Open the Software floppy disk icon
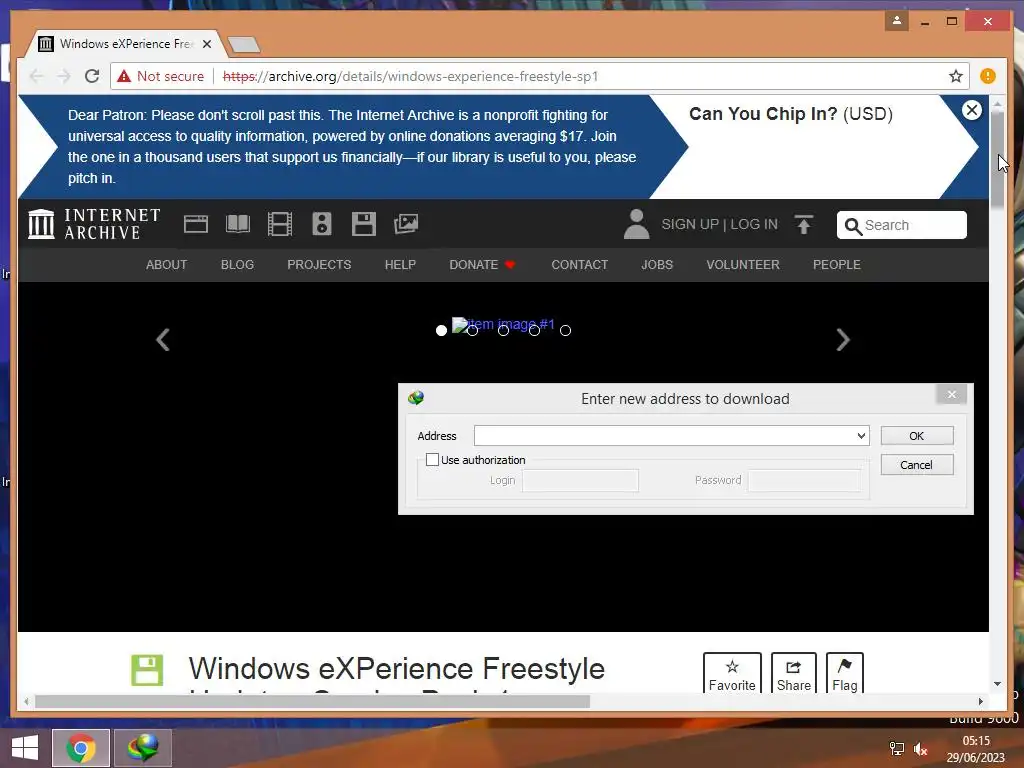The width and height of the screenshot is (1024, 768). coord(364,224)
